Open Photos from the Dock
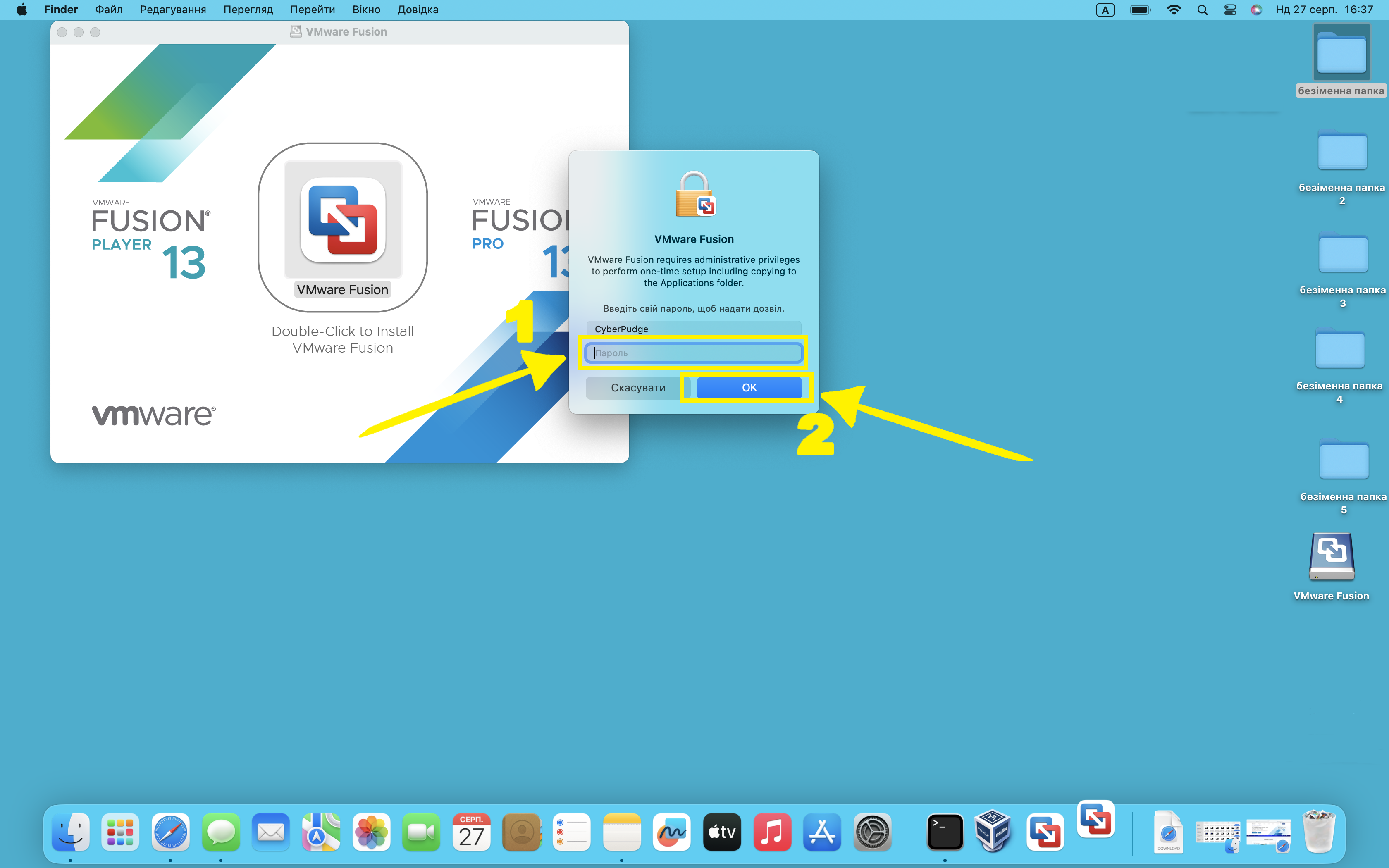1389x868 pixels. pos(371,832)
